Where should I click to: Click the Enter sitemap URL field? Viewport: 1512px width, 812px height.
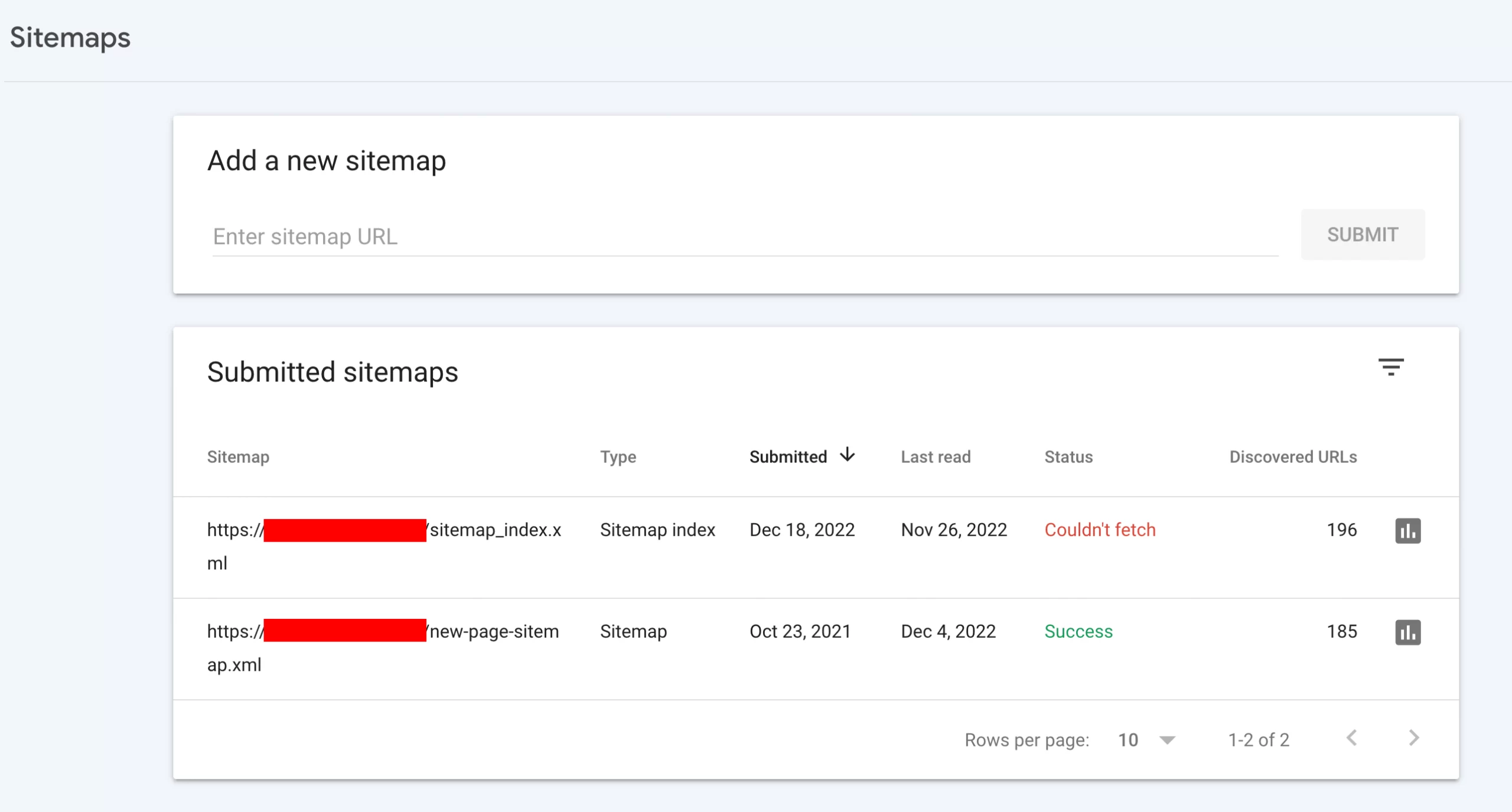pos(744,236)
